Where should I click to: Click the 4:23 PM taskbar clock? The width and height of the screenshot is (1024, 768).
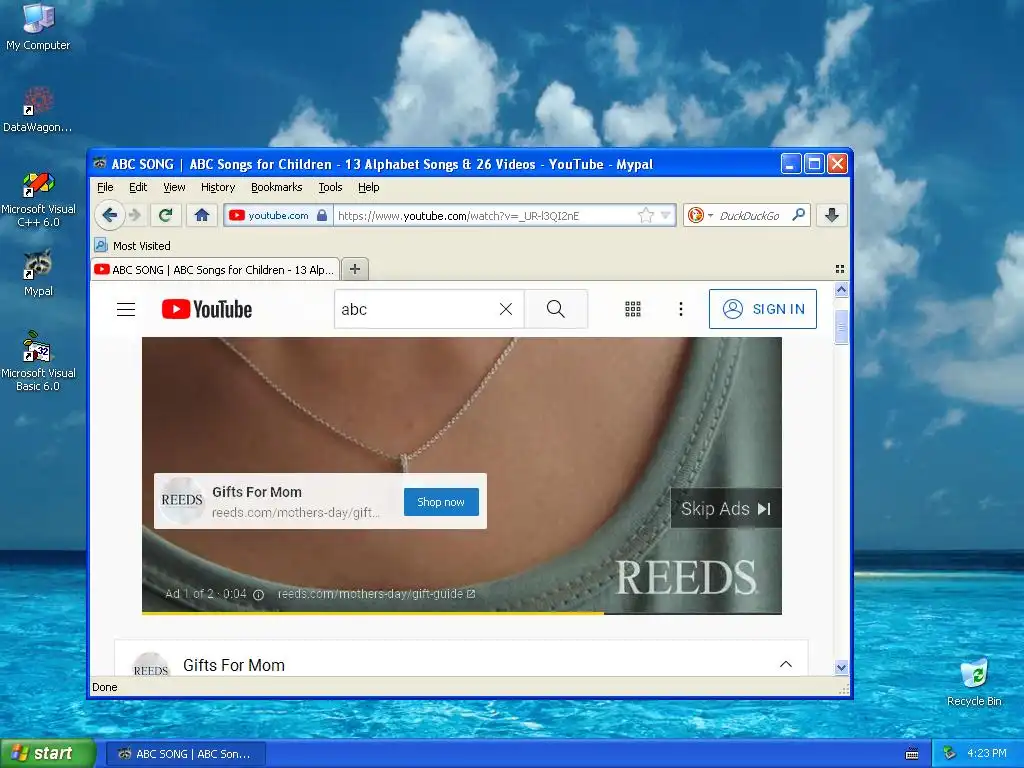tap(987, 753)
